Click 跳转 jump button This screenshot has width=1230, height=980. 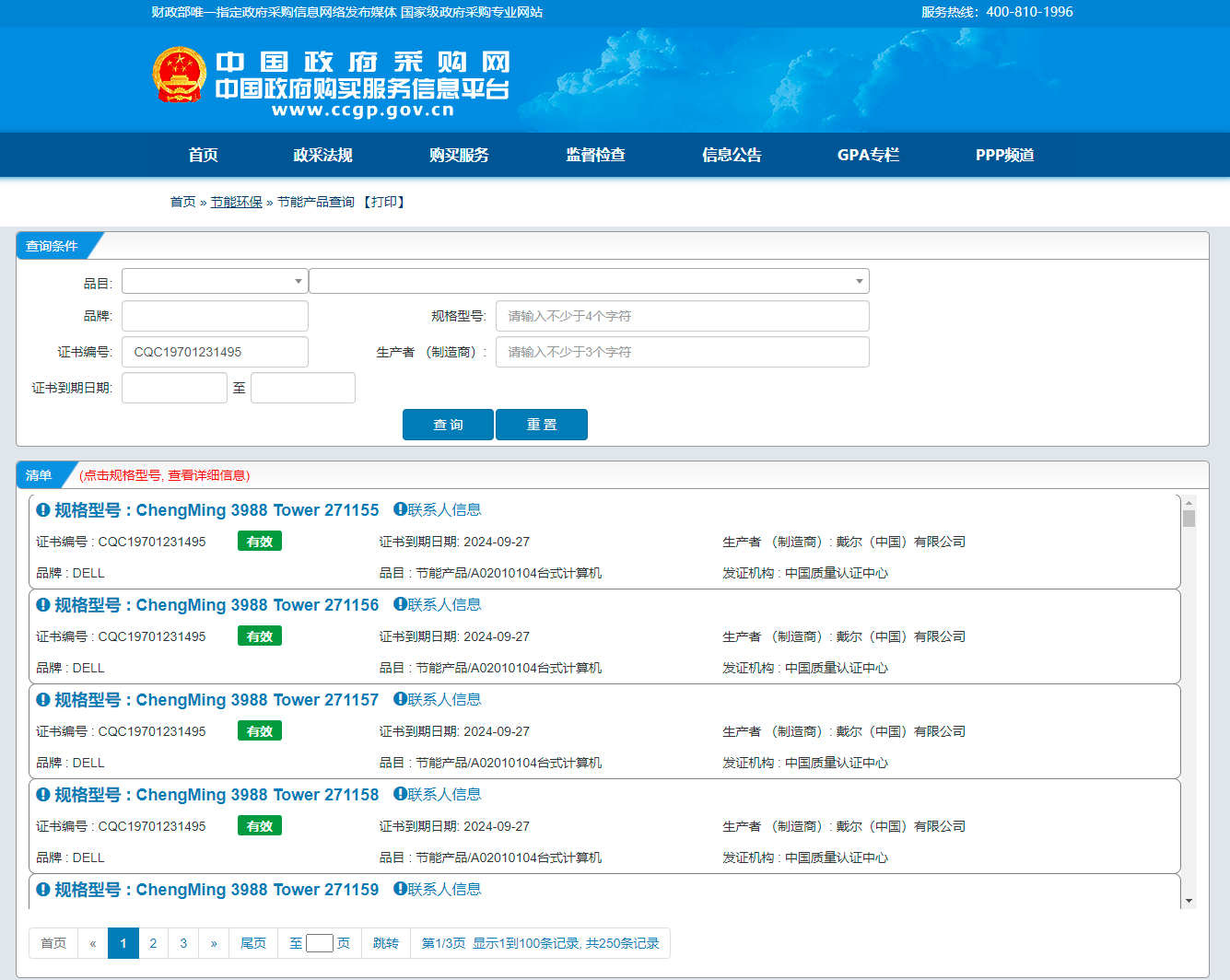pyautogui.click(x=386, y=943)
